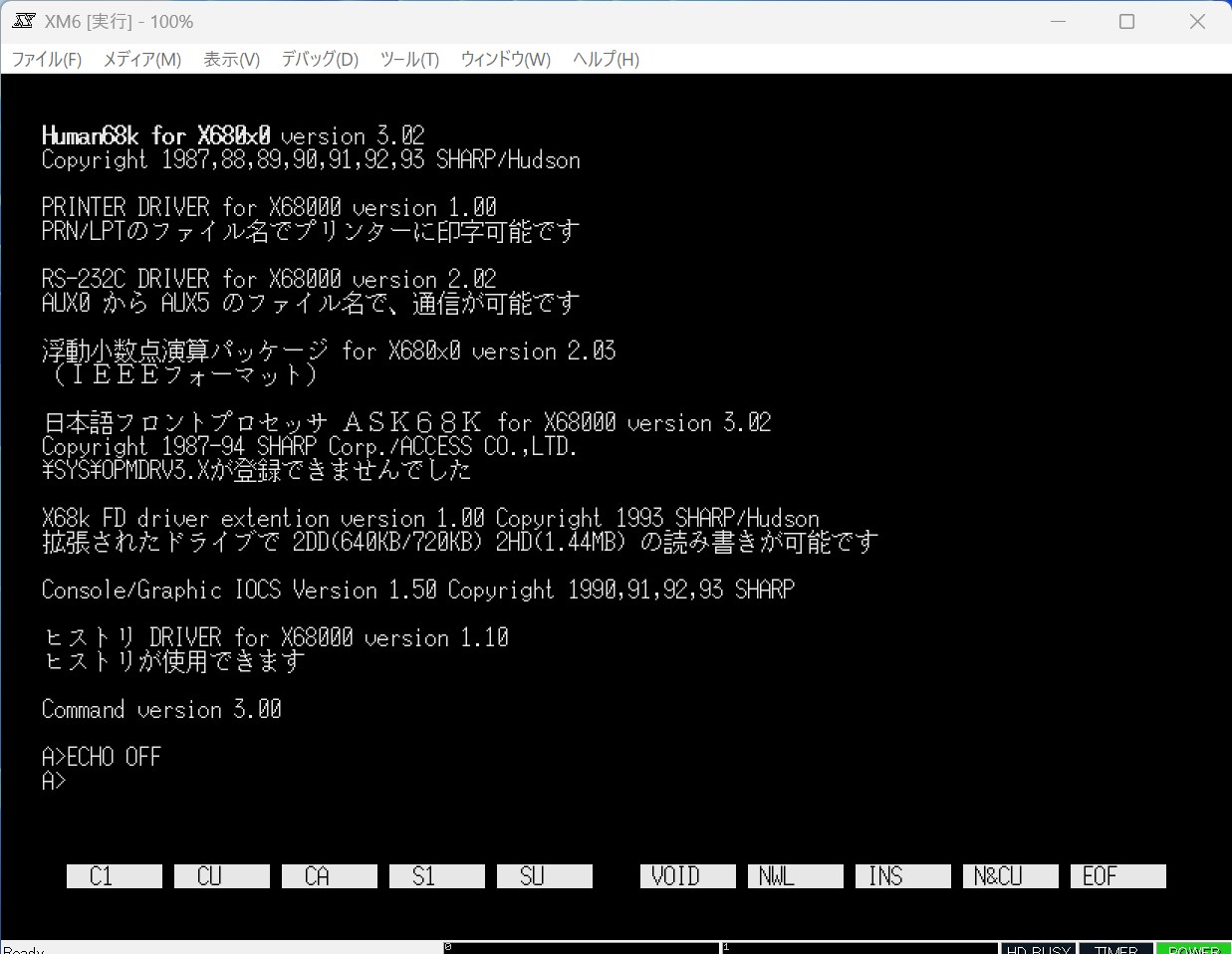The width and height of the screenshot is (1232, 954).
Task: Click floppy drive 1 status panel
Action: click(860, 948)
